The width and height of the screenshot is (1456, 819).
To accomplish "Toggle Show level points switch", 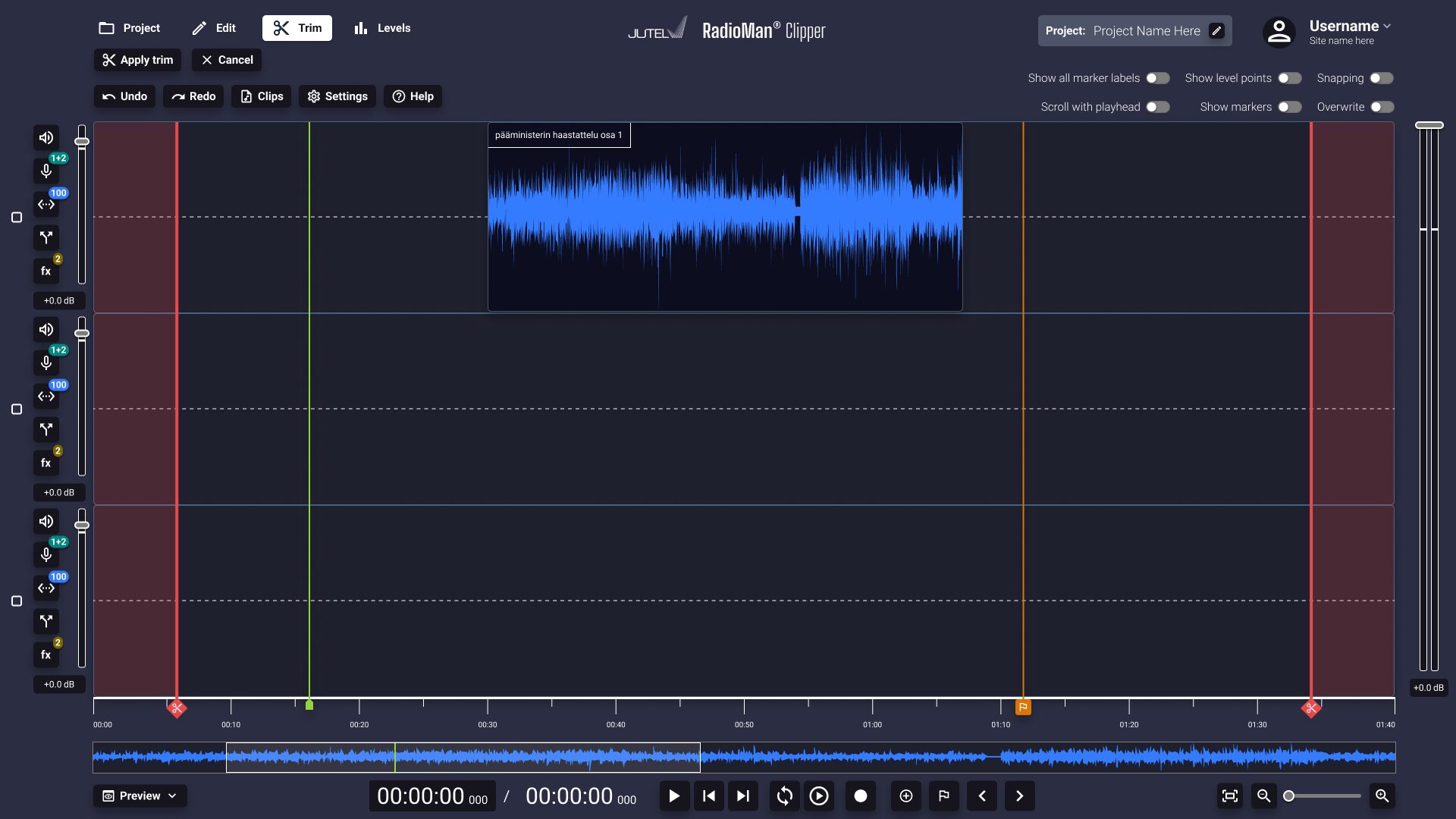I will pos(1290,78).
